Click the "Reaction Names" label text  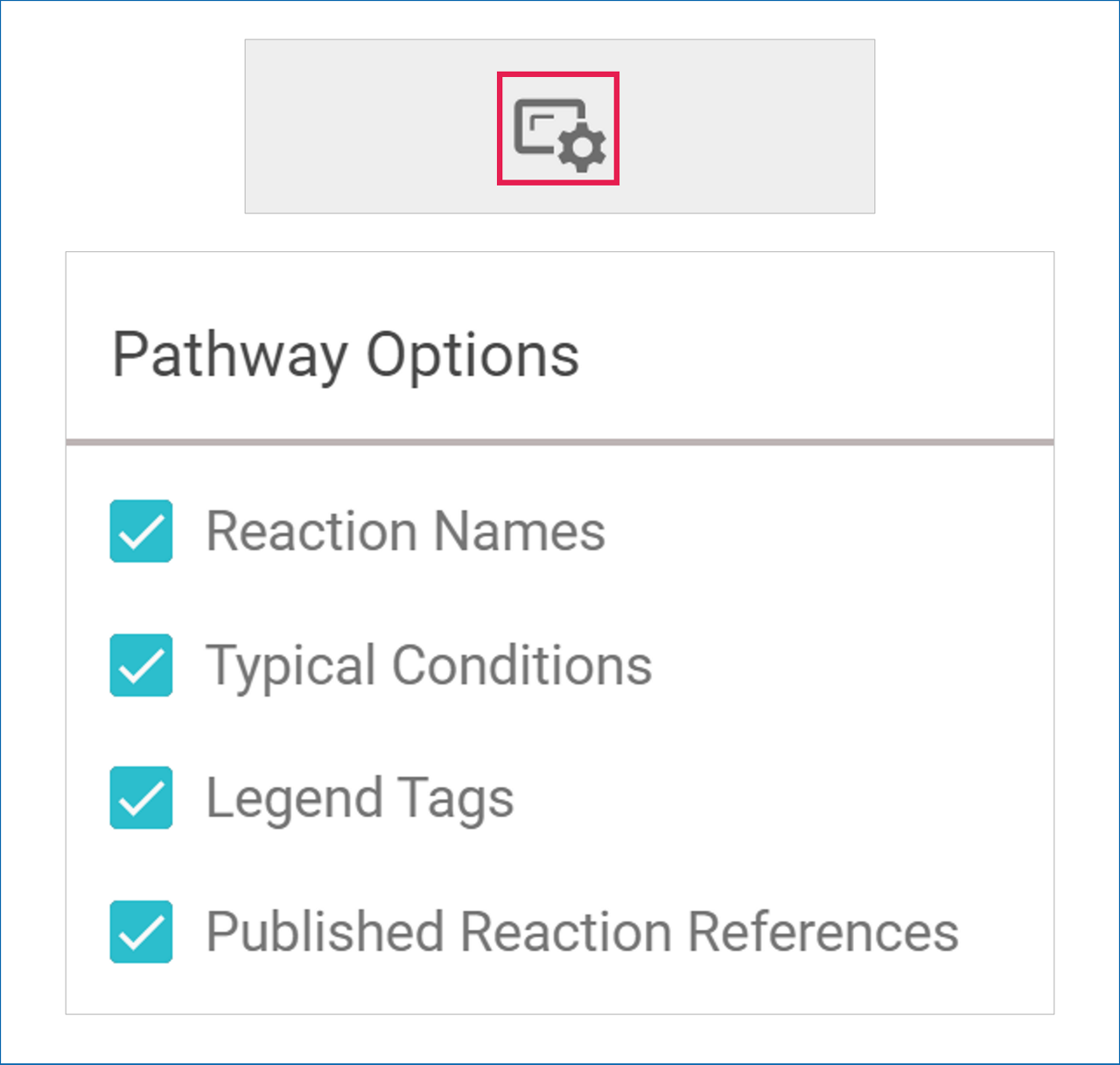click(405, 531)
